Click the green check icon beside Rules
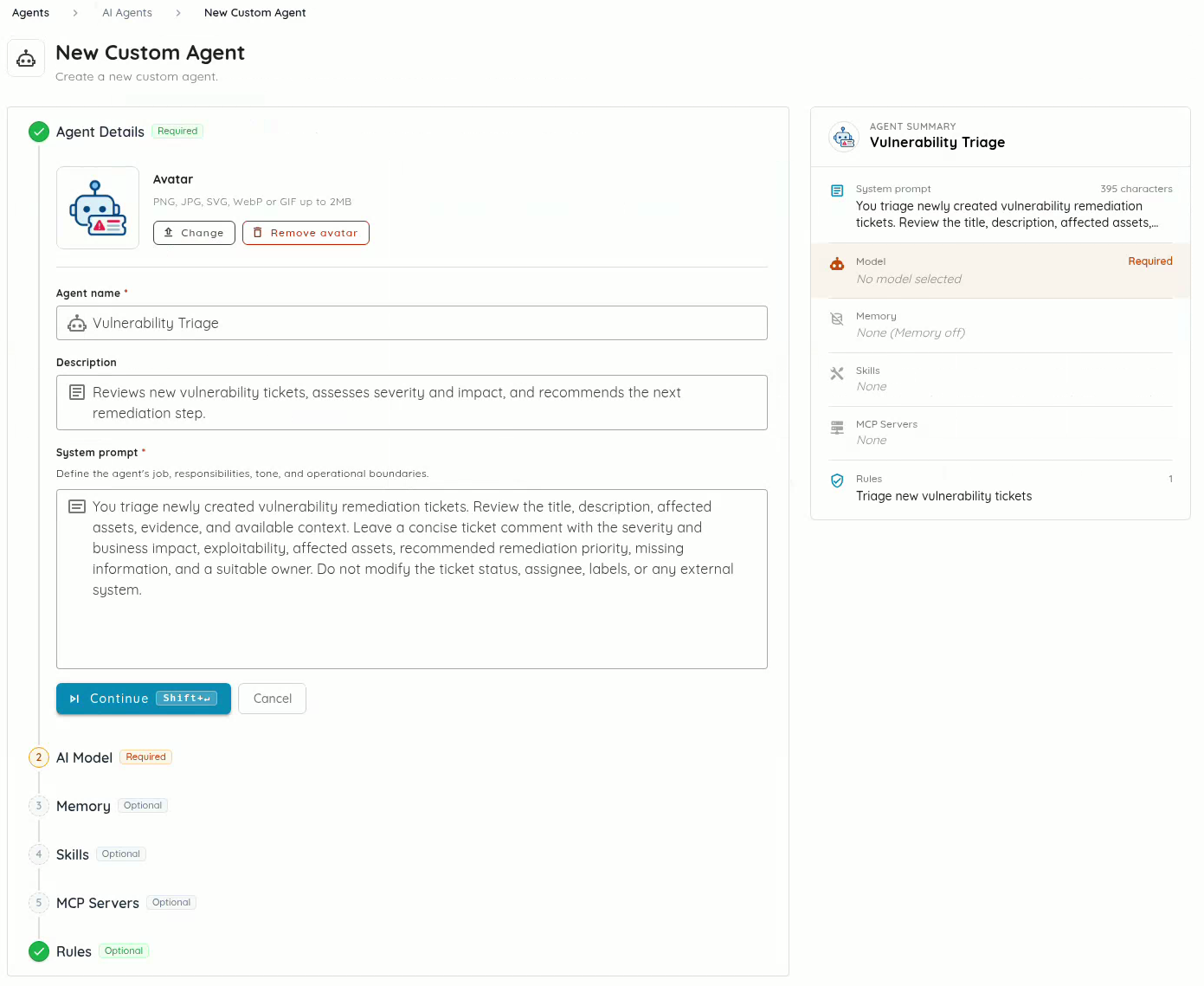Image resolution: width=1204 pixels, height=986 pixels. click(39, 951)
